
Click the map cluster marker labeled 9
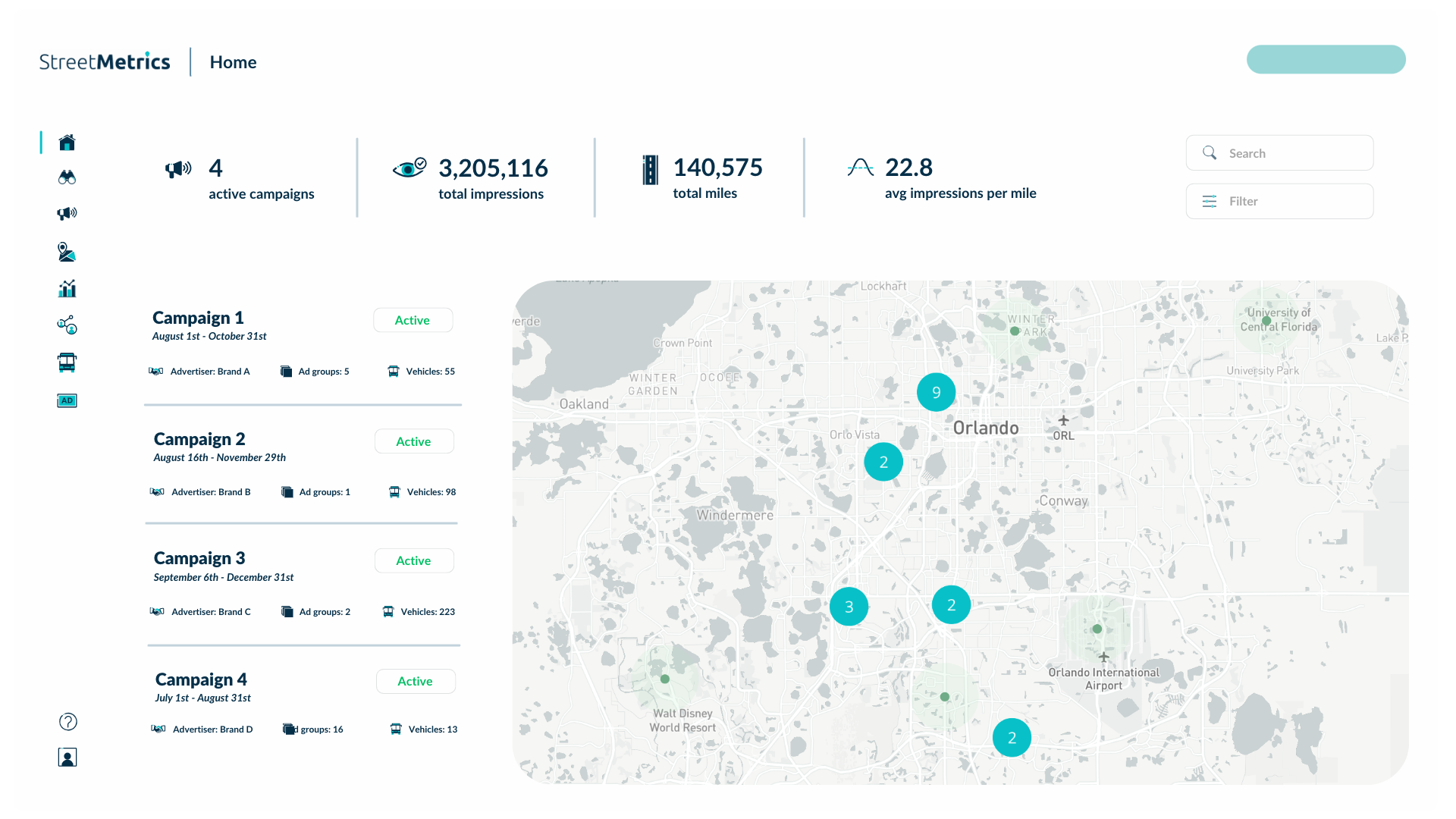click(x=936, y=392)
